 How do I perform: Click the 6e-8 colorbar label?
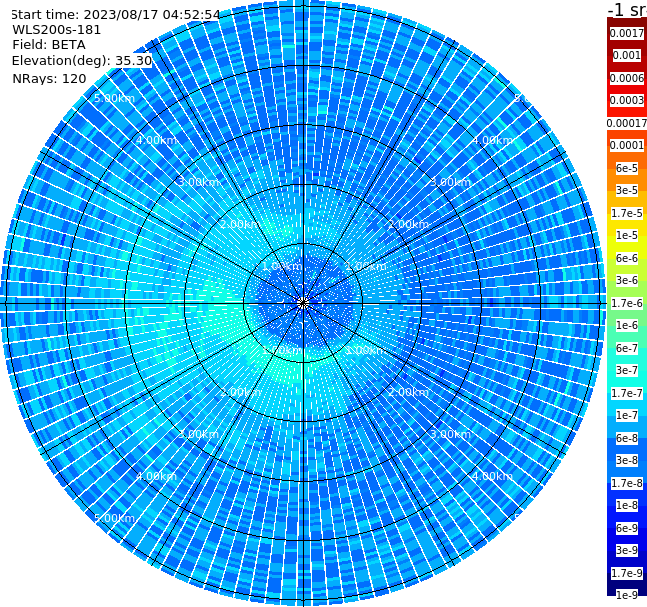[627, 438]
